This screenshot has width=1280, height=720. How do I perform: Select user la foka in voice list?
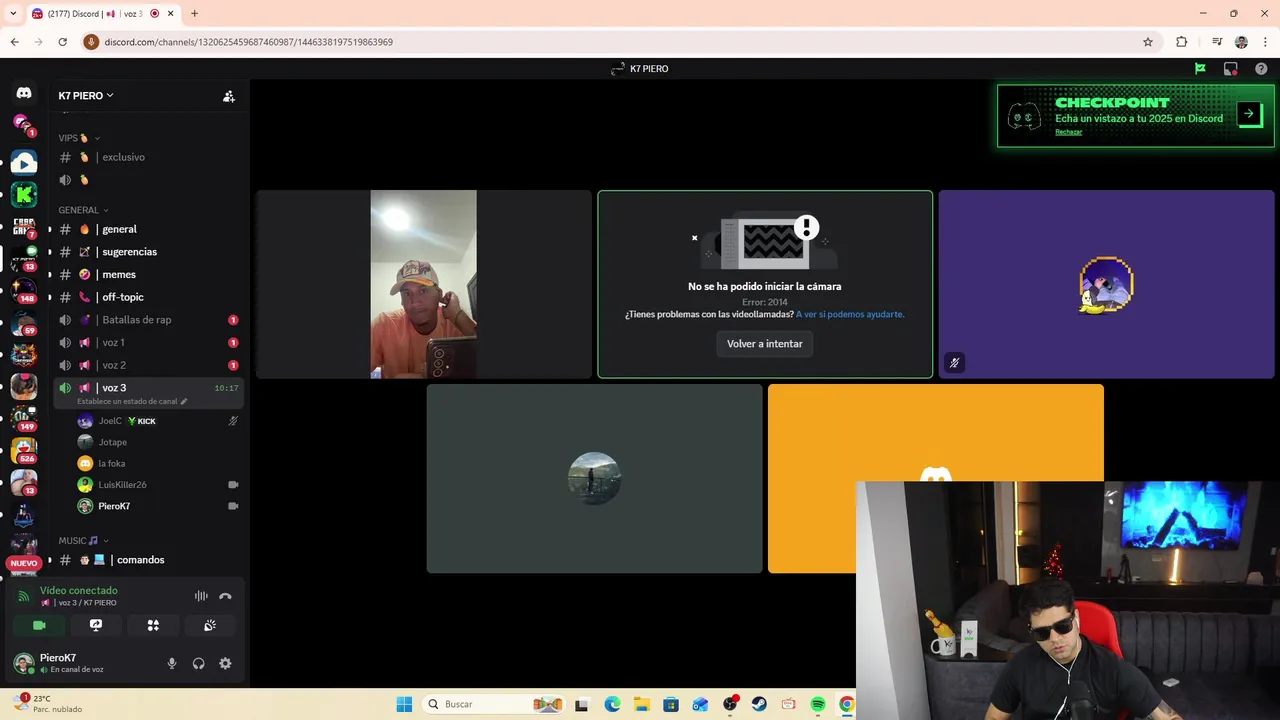click(x=158, y=463)
